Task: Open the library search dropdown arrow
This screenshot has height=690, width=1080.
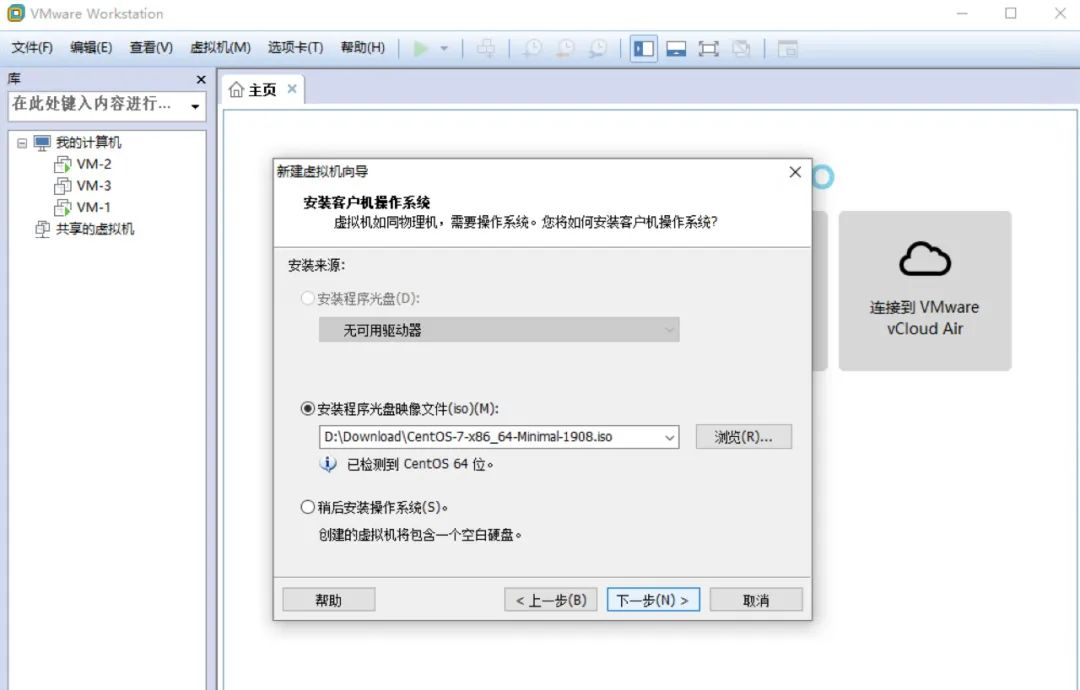Action: click(196, 106)
